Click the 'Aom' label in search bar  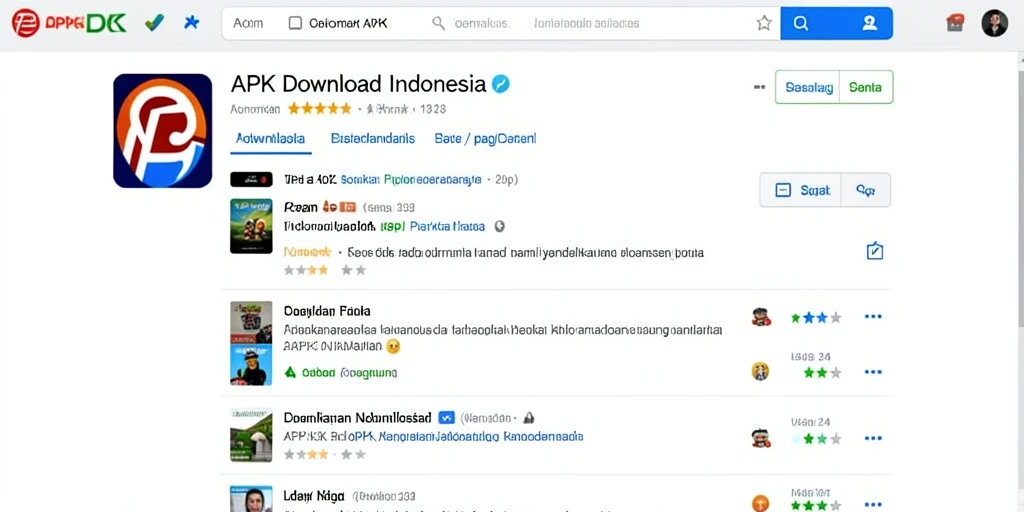(248, 23)
